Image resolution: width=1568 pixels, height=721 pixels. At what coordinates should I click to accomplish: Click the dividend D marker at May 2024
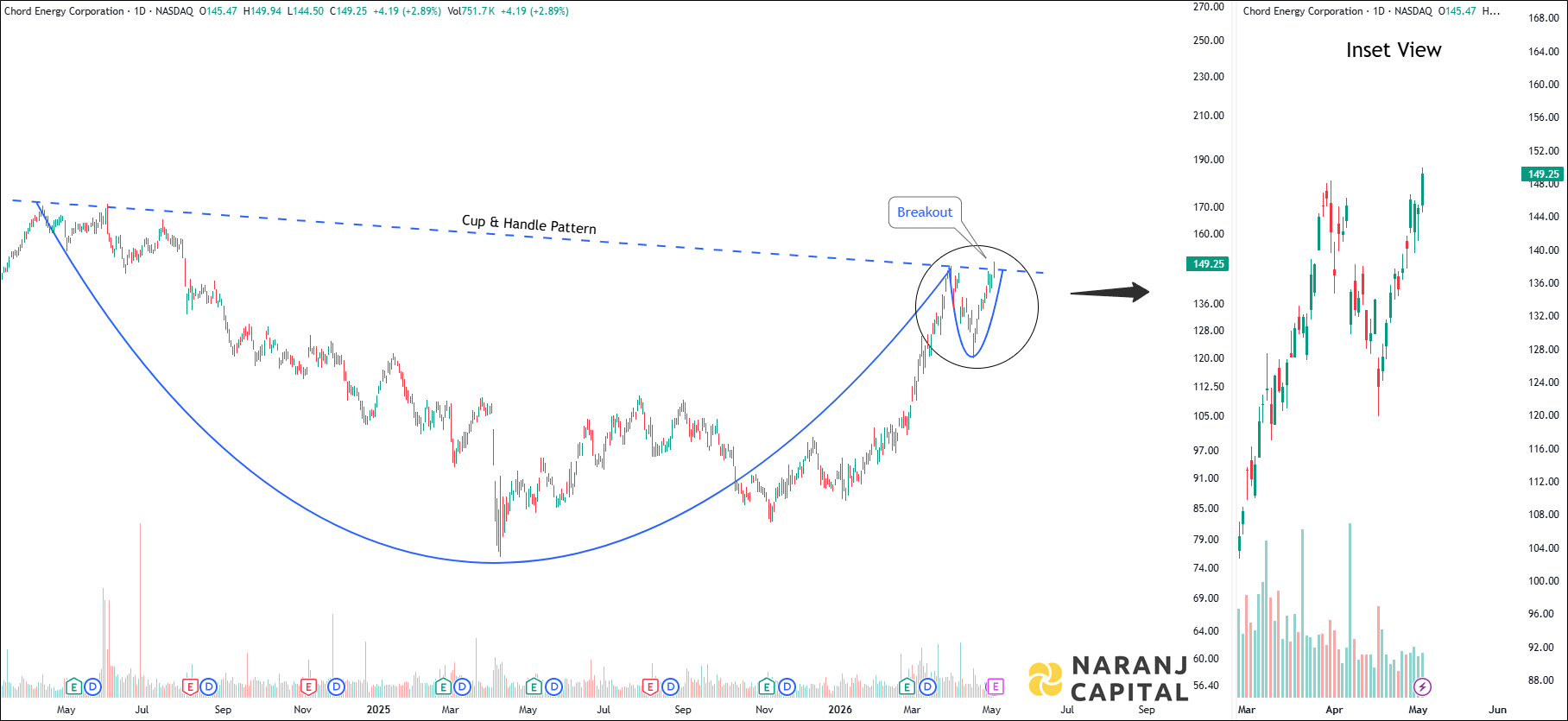coord(93,687)
